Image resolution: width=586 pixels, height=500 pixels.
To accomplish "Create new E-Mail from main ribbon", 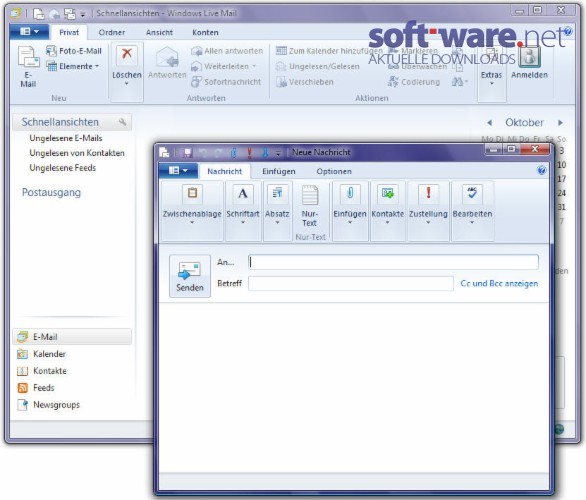I will pos(28,67).
